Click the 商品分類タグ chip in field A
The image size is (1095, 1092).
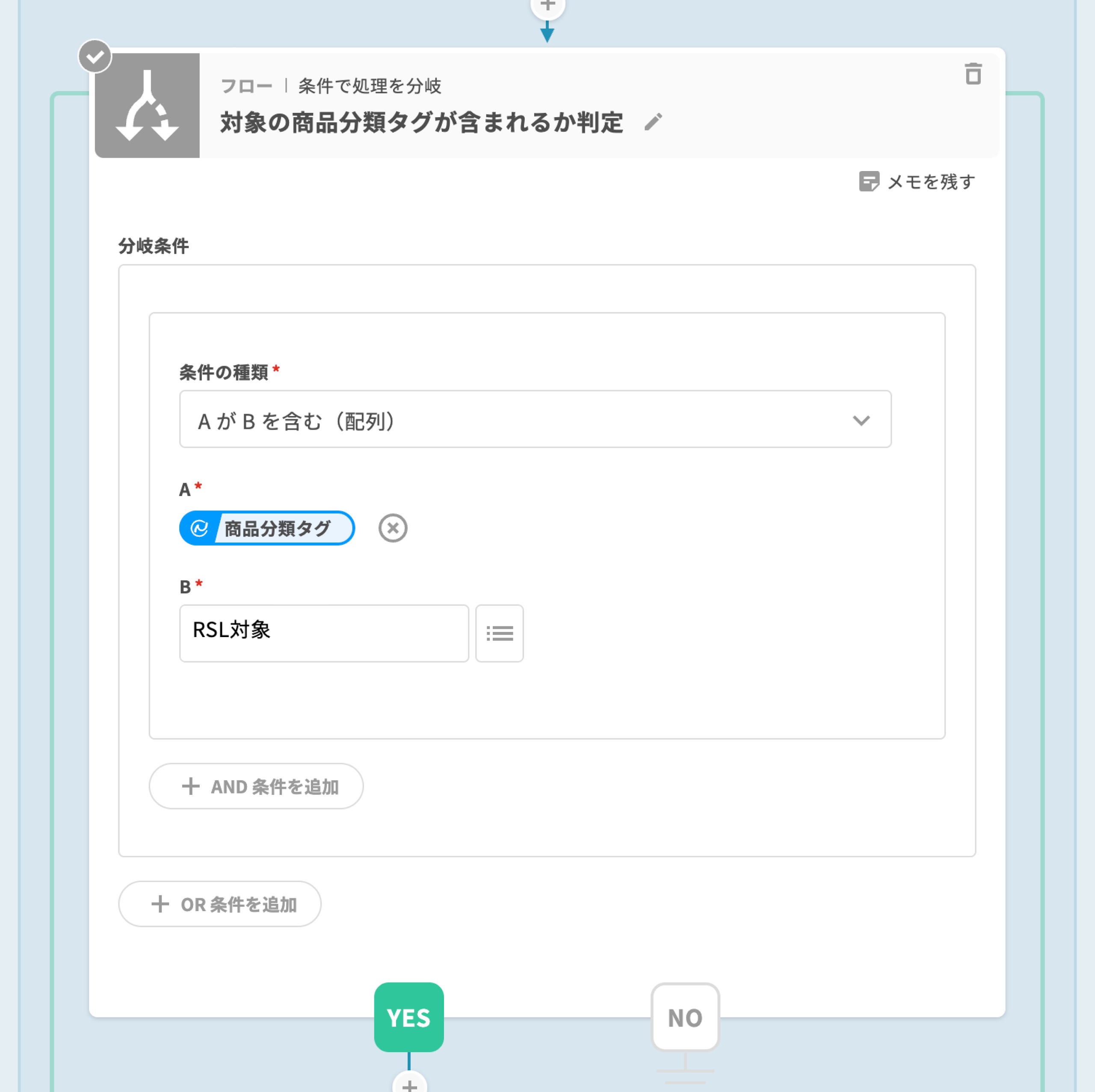tap(267, 528)
